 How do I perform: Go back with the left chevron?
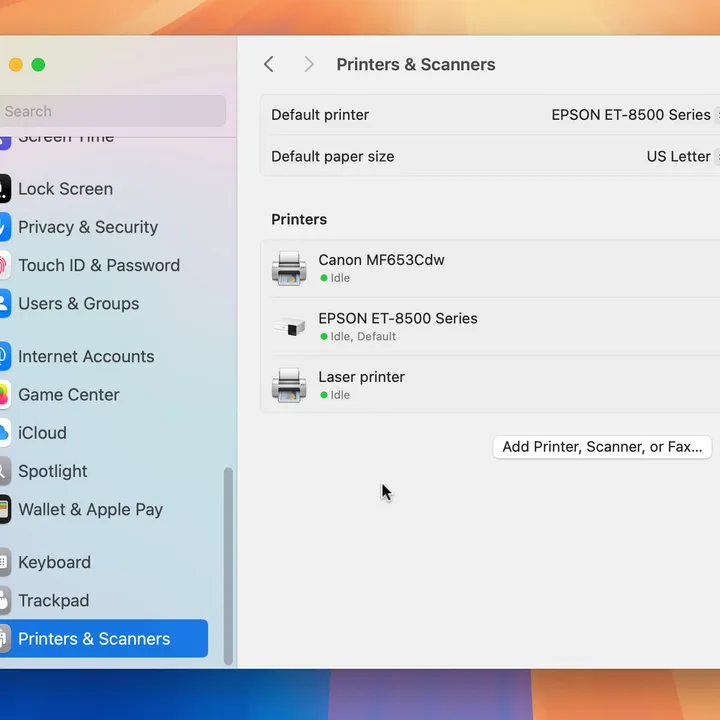(x=269, y=64)
